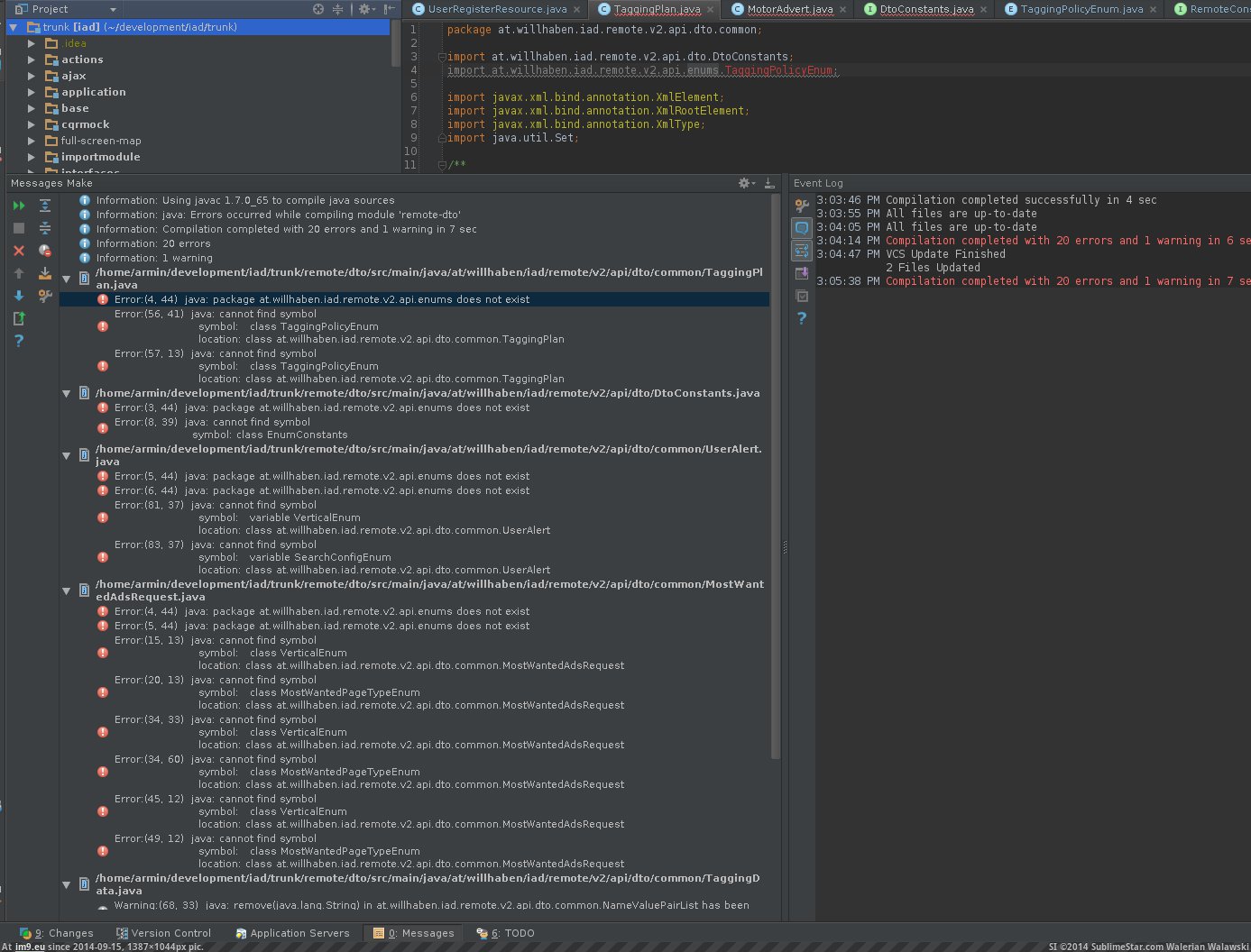
Task: Click Scroll from Source icon in Project panel
Action: pos(318,9)
